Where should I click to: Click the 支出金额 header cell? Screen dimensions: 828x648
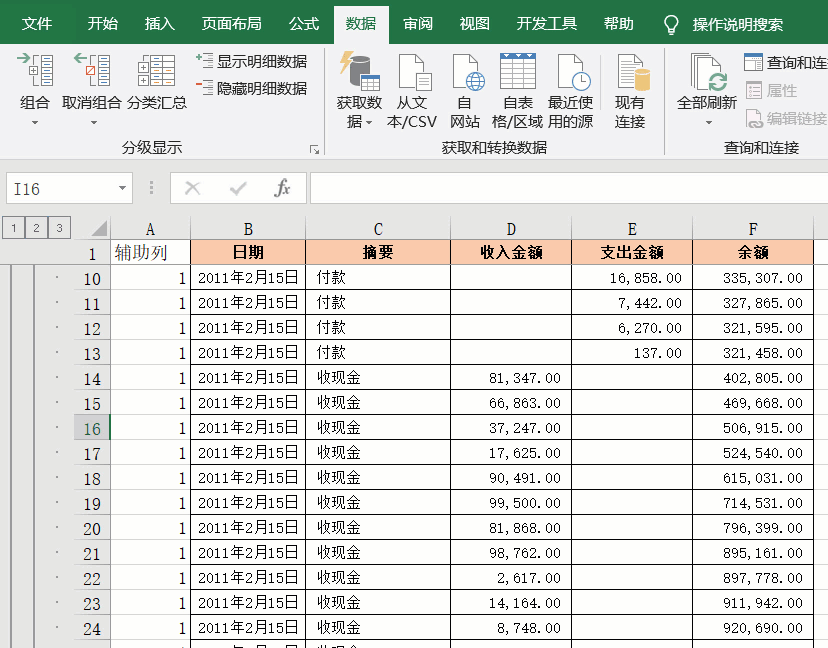pos(632,252)
